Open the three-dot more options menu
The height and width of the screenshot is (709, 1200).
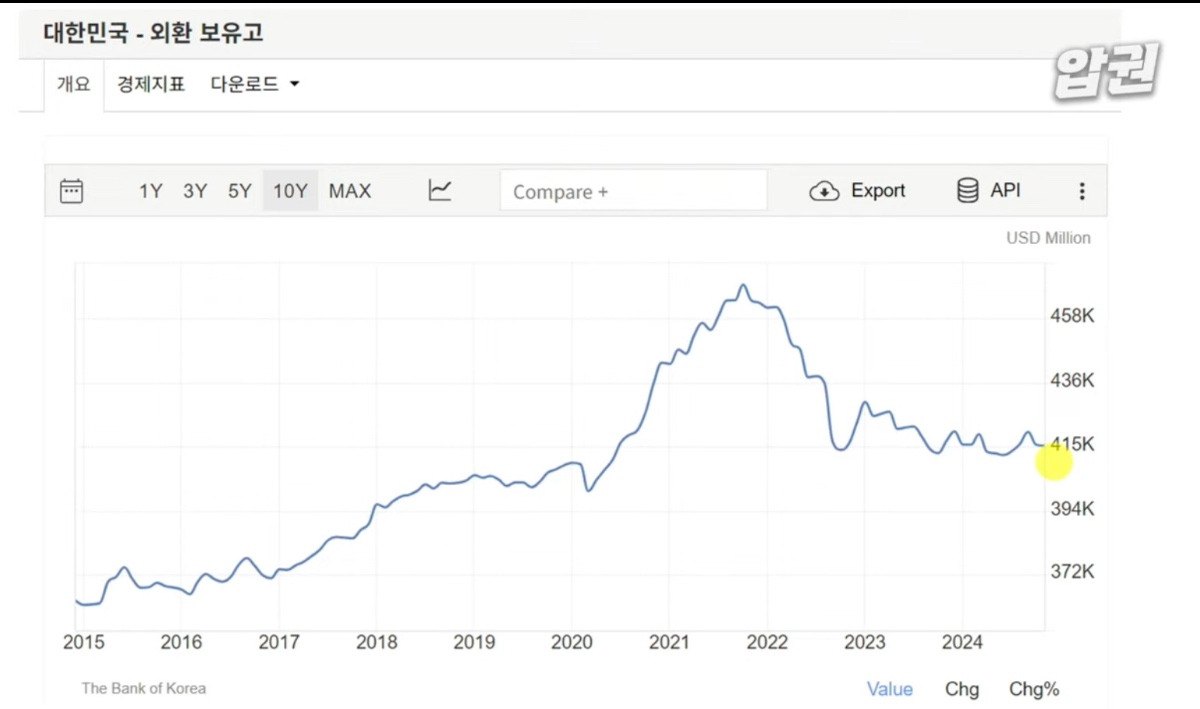(1081, 191)
